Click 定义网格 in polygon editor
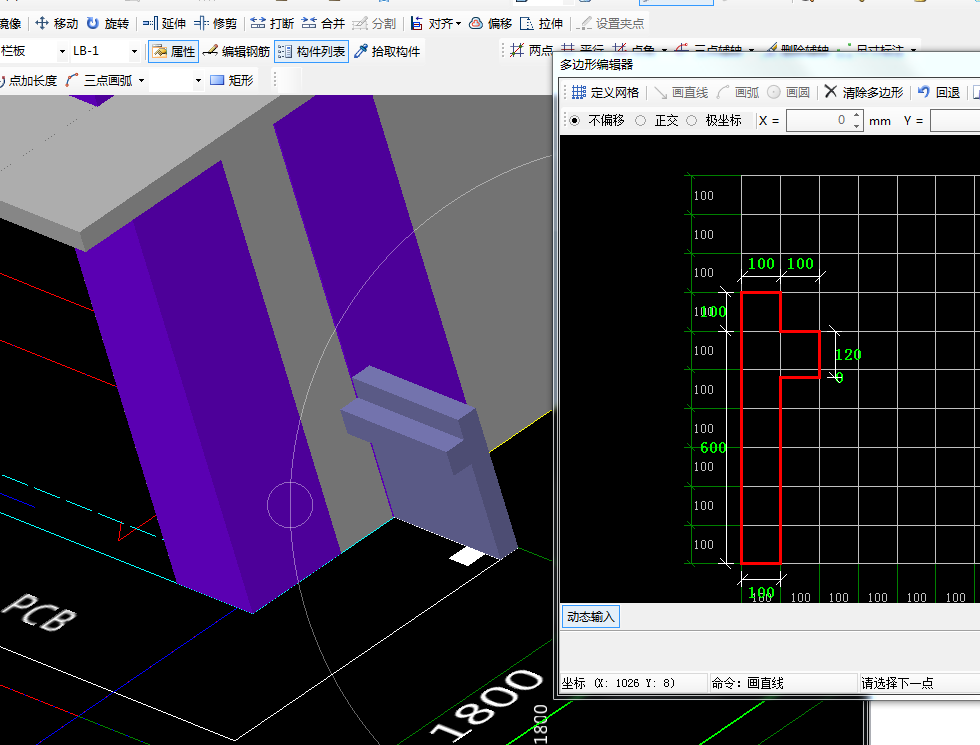The image size is (980, 745). tap(605, 92)
